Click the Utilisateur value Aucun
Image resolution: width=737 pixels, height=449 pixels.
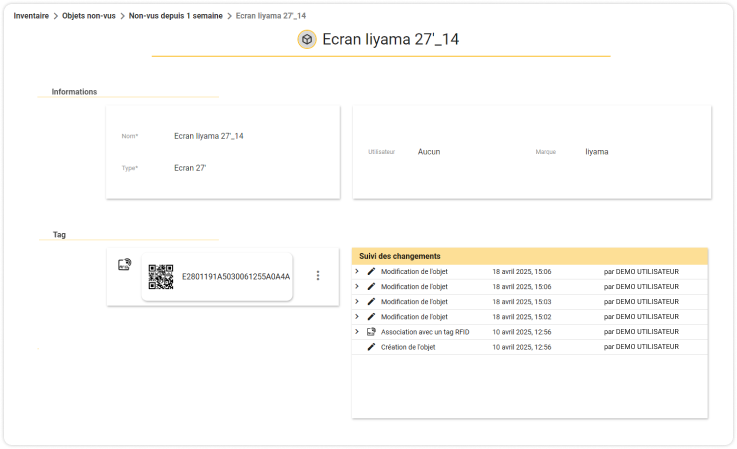coord(429,152)
